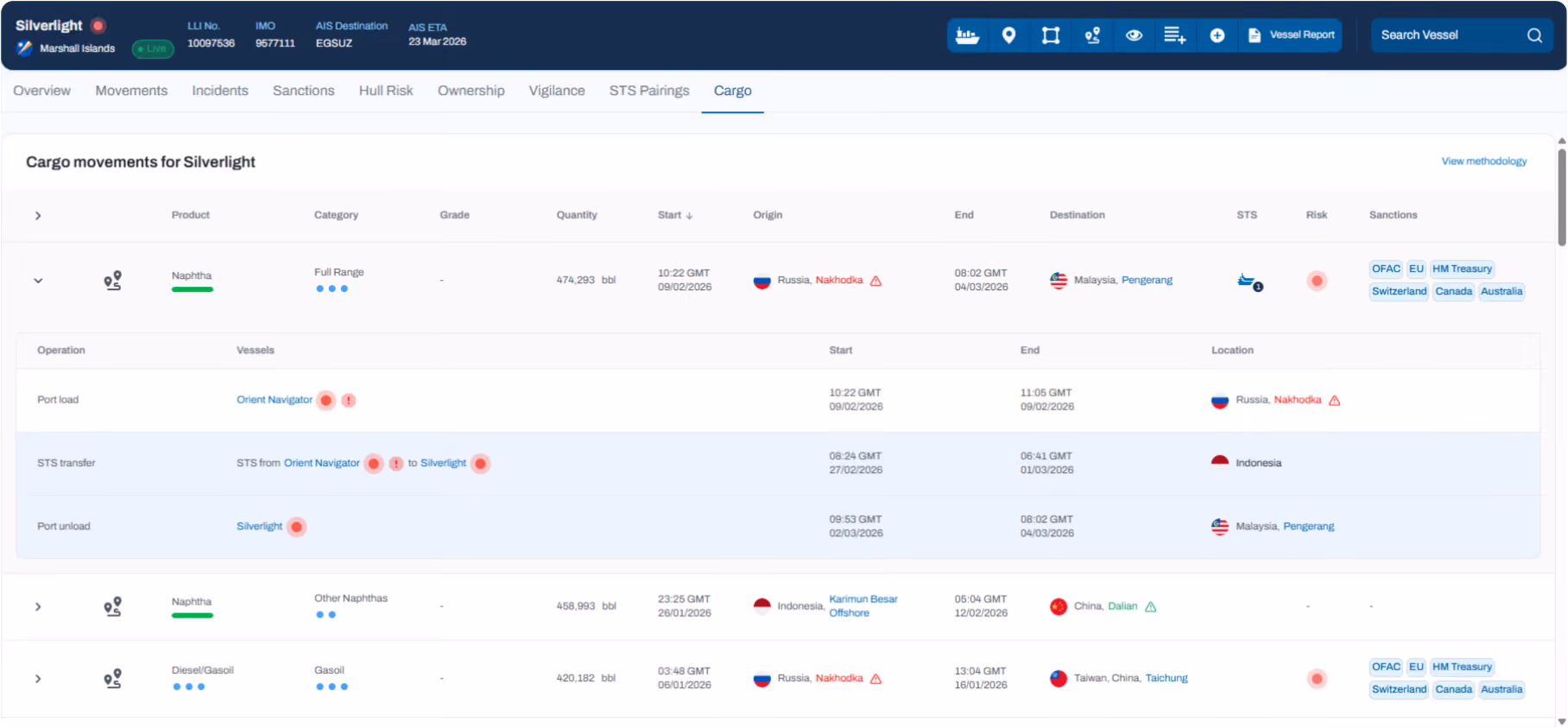Click red risk dot beside Orient Navigator, Port load
This screenshot has width=1568, height=728.
pyautogui.click(x=326, y=400)
